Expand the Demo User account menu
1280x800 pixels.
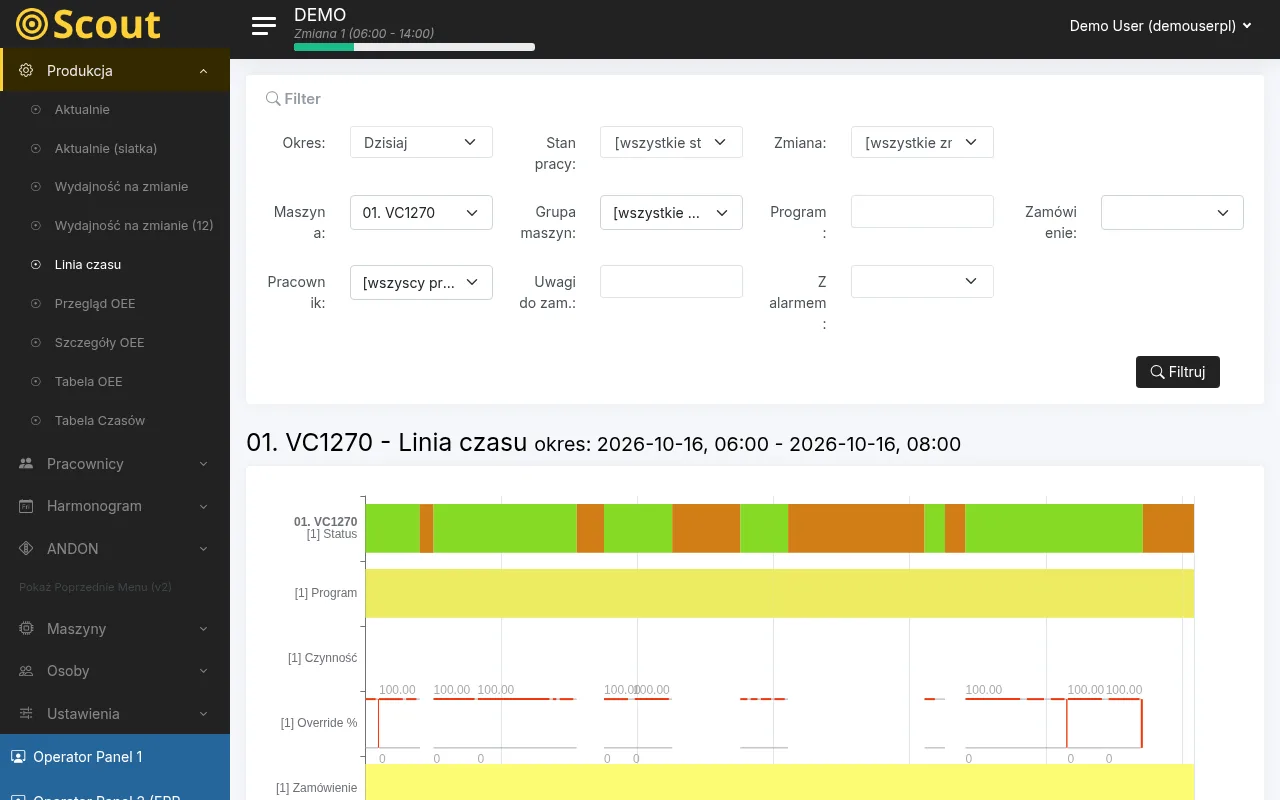click(x=1160, y=26)
